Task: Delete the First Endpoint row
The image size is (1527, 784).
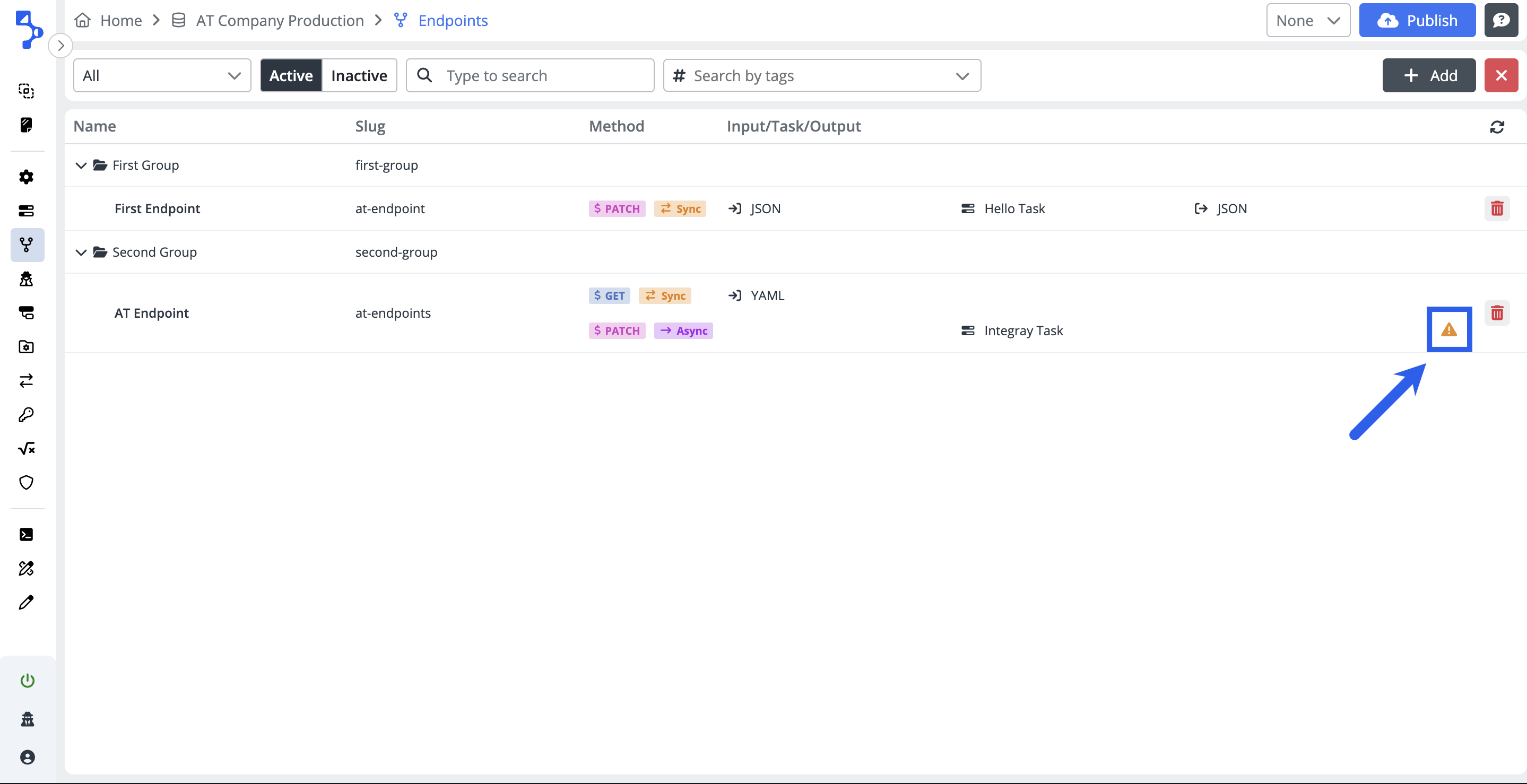Action: click(x=1496, y=208)
